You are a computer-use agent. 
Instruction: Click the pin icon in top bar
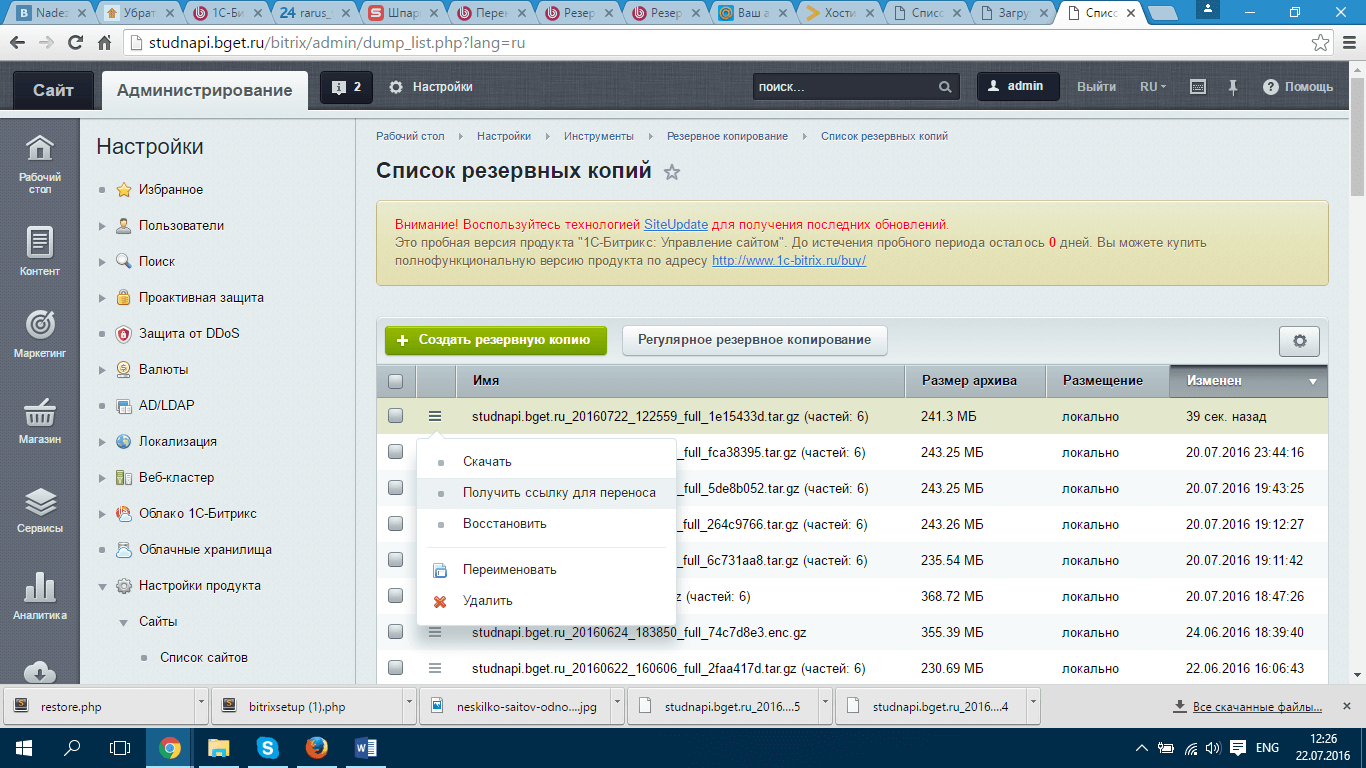pos(1233,87)
